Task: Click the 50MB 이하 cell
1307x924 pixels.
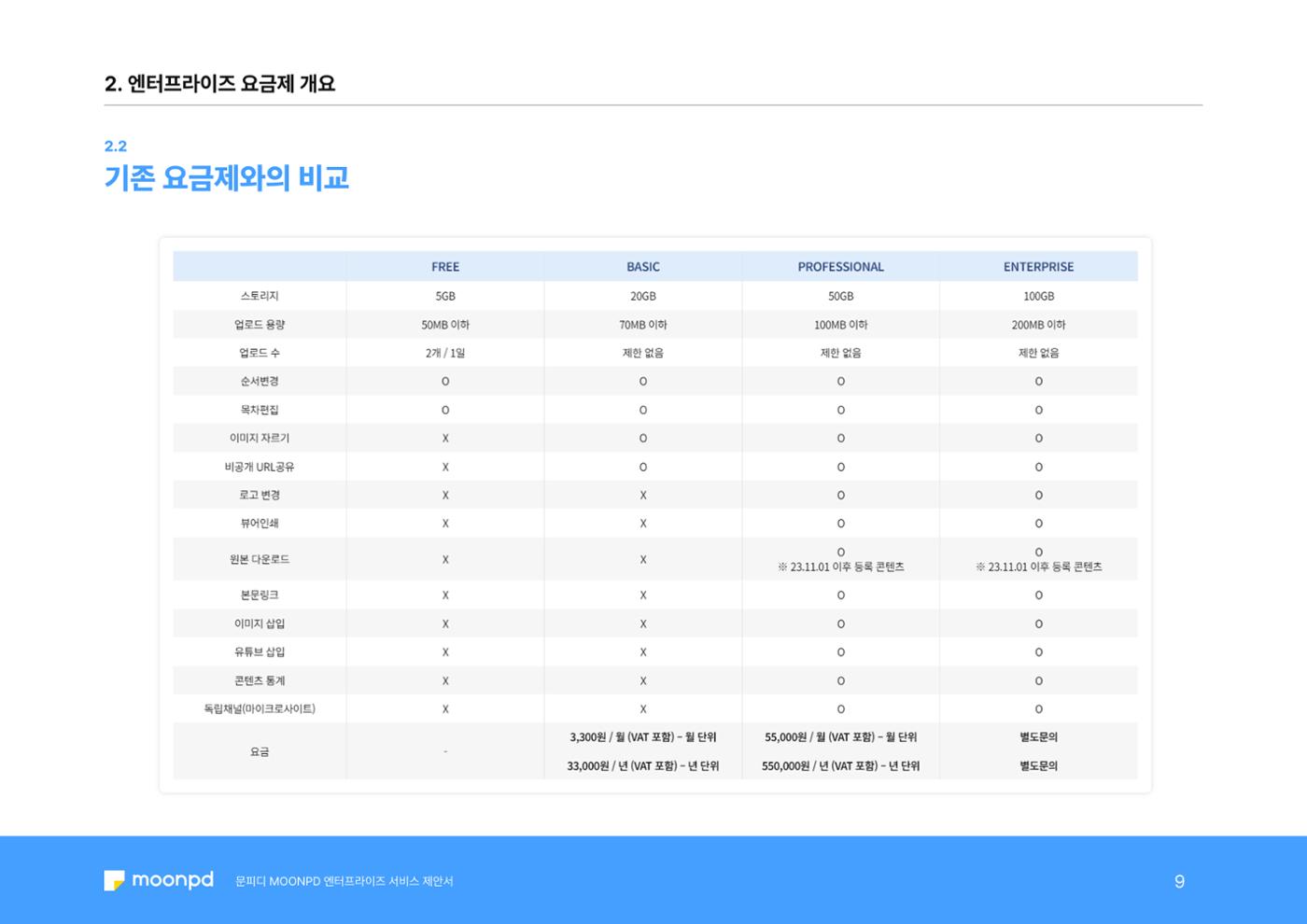Action: tap(445, 325)
